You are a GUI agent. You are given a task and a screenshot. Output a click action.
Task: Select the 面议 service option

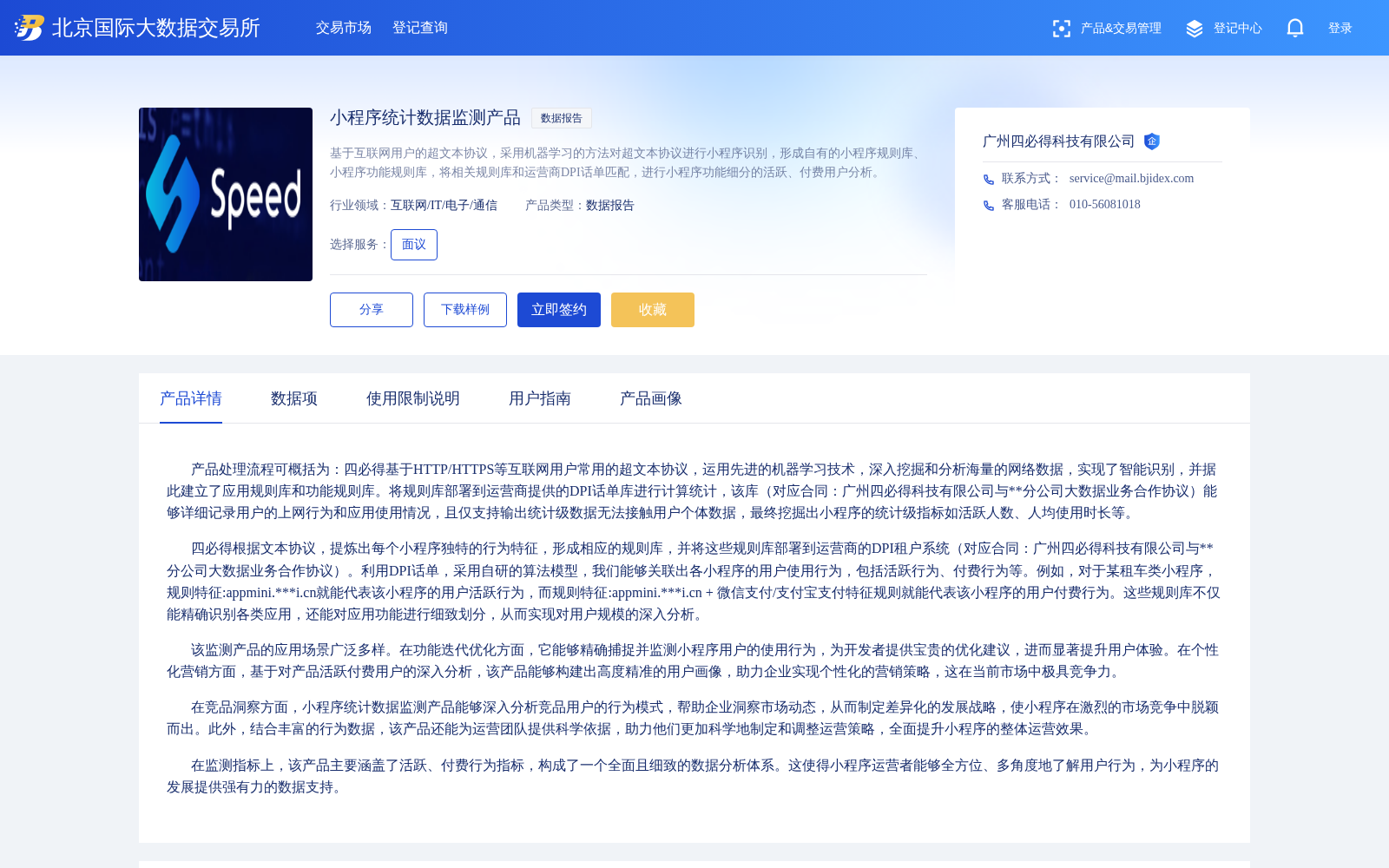[x=414, y=245]
